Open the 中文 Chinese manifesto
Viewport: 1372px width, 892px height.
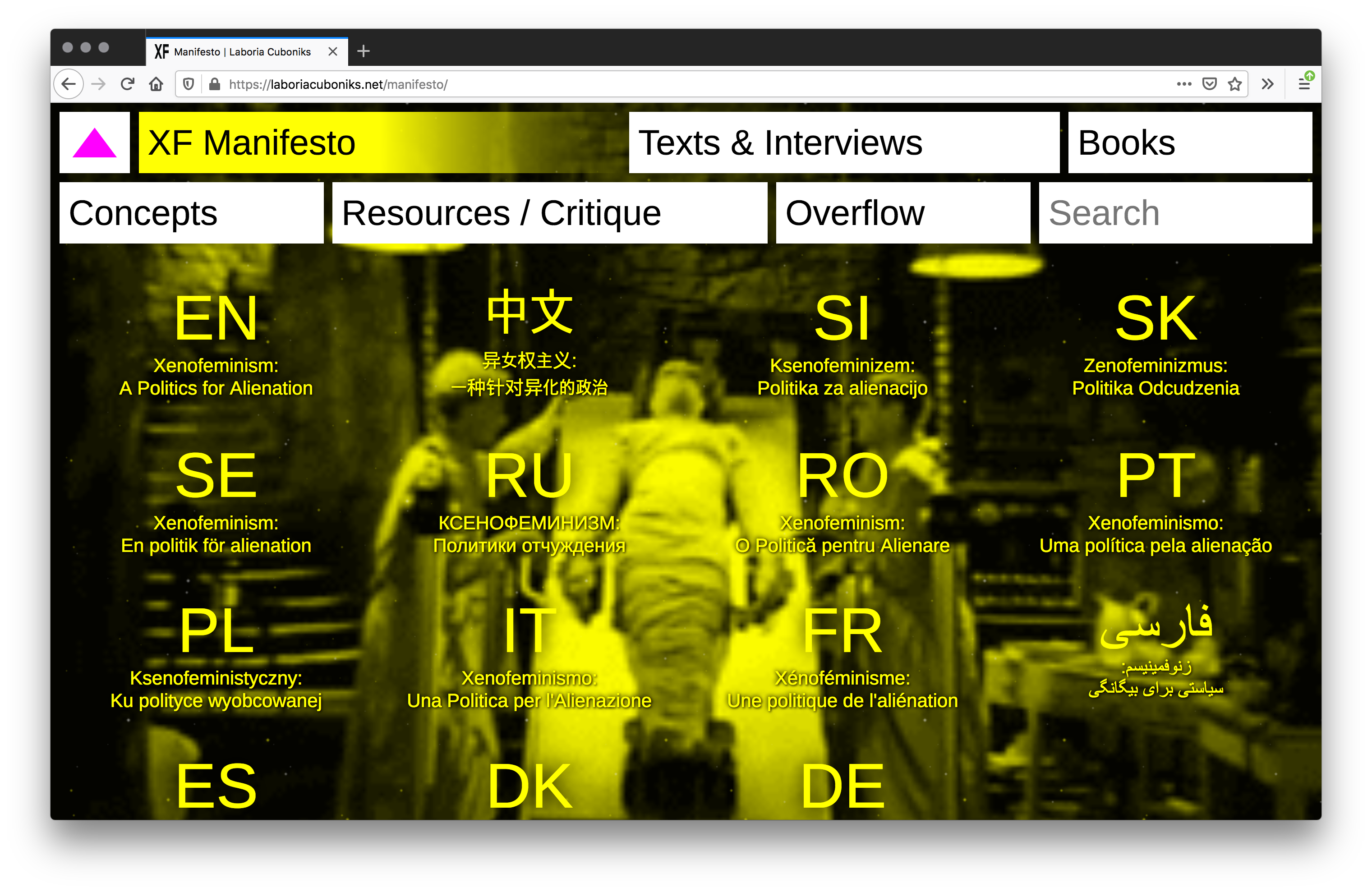tap(529, 344)
